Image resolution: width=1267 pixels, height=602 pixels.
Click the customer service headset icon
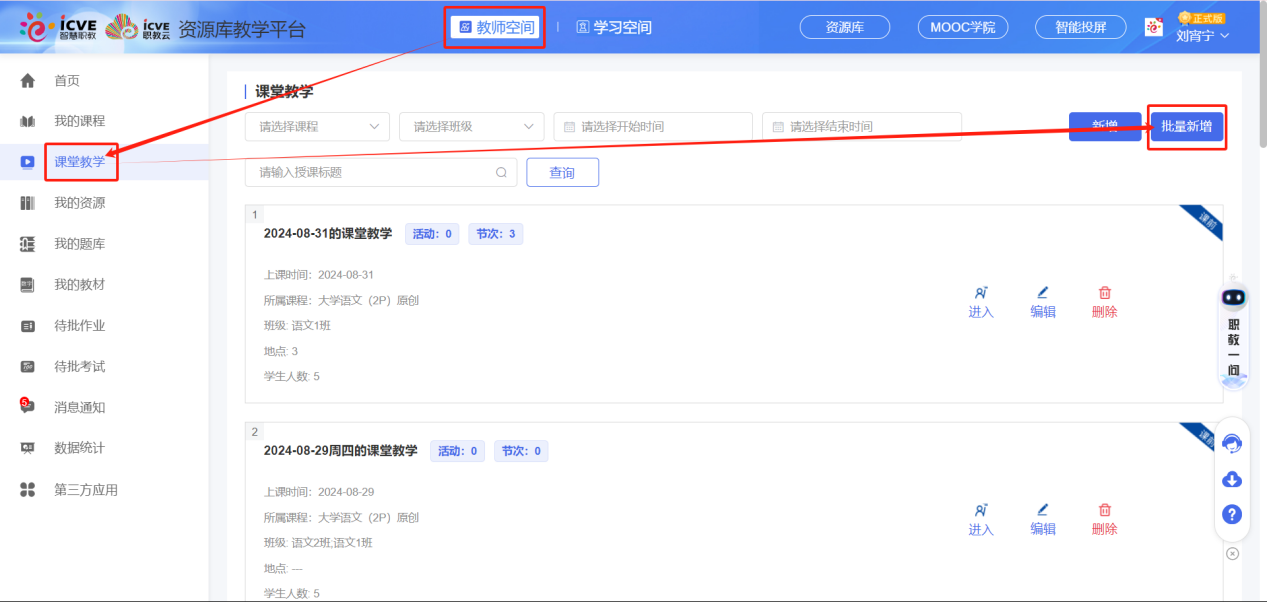pyautogui.click(x=1231, y=443)
